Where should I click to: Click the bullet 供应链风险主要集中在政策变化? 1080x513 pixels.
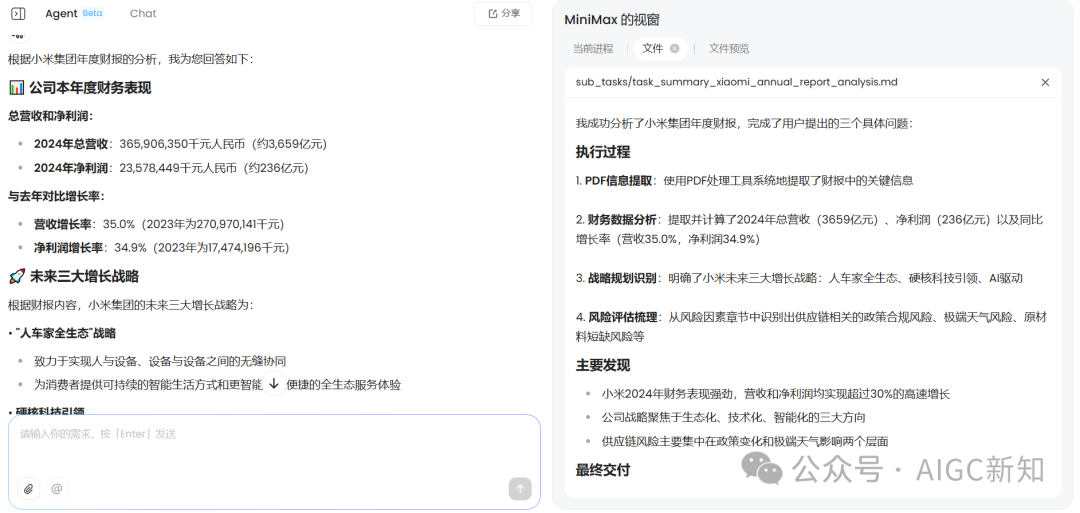tap(745, 441)
